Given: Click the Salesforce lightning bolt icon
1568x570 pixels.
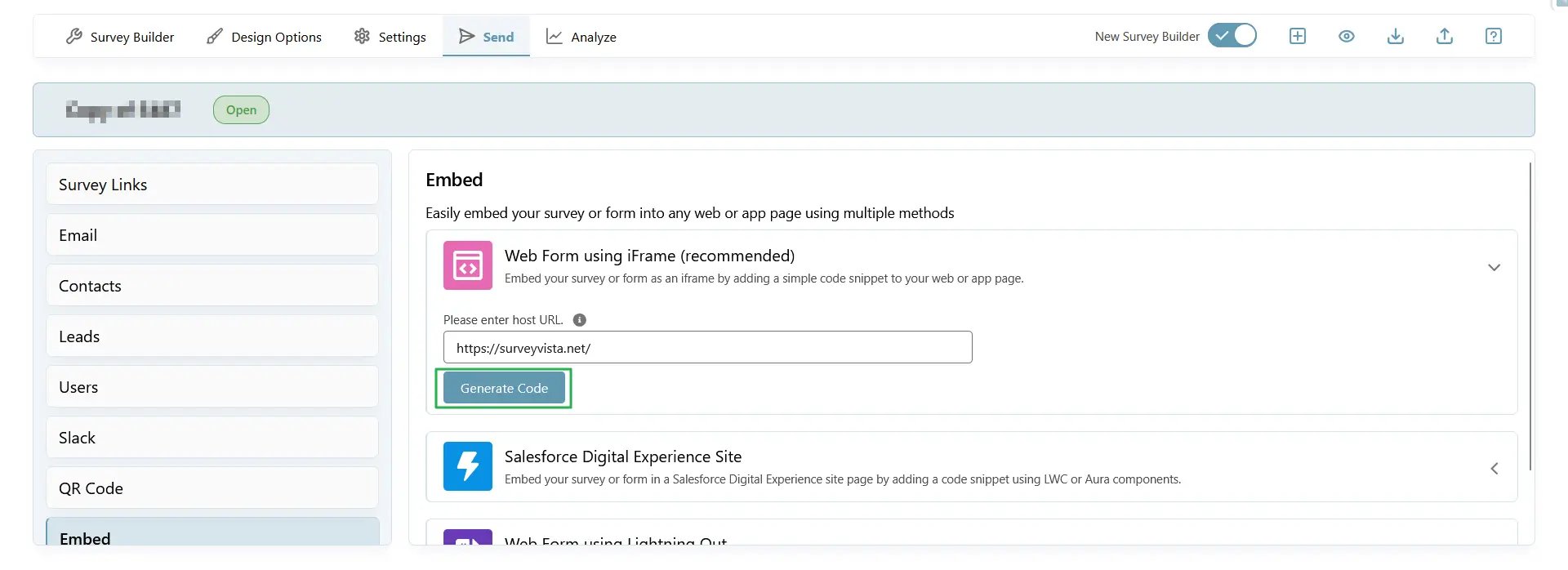Looking at the screenshot, I should pyautogui.click(x=468, y=466).
